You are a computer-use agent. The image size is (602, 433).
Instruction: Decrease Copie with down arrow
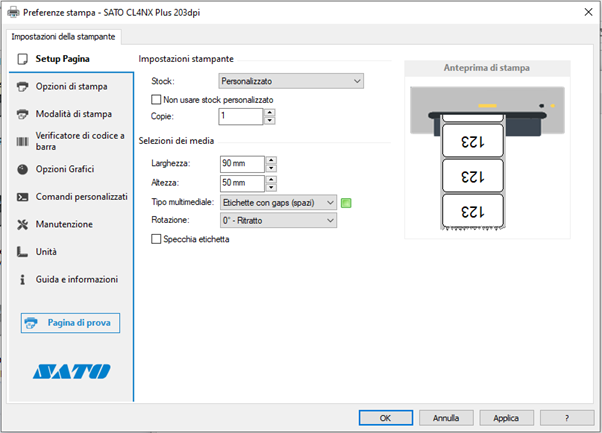coord(270,121)
